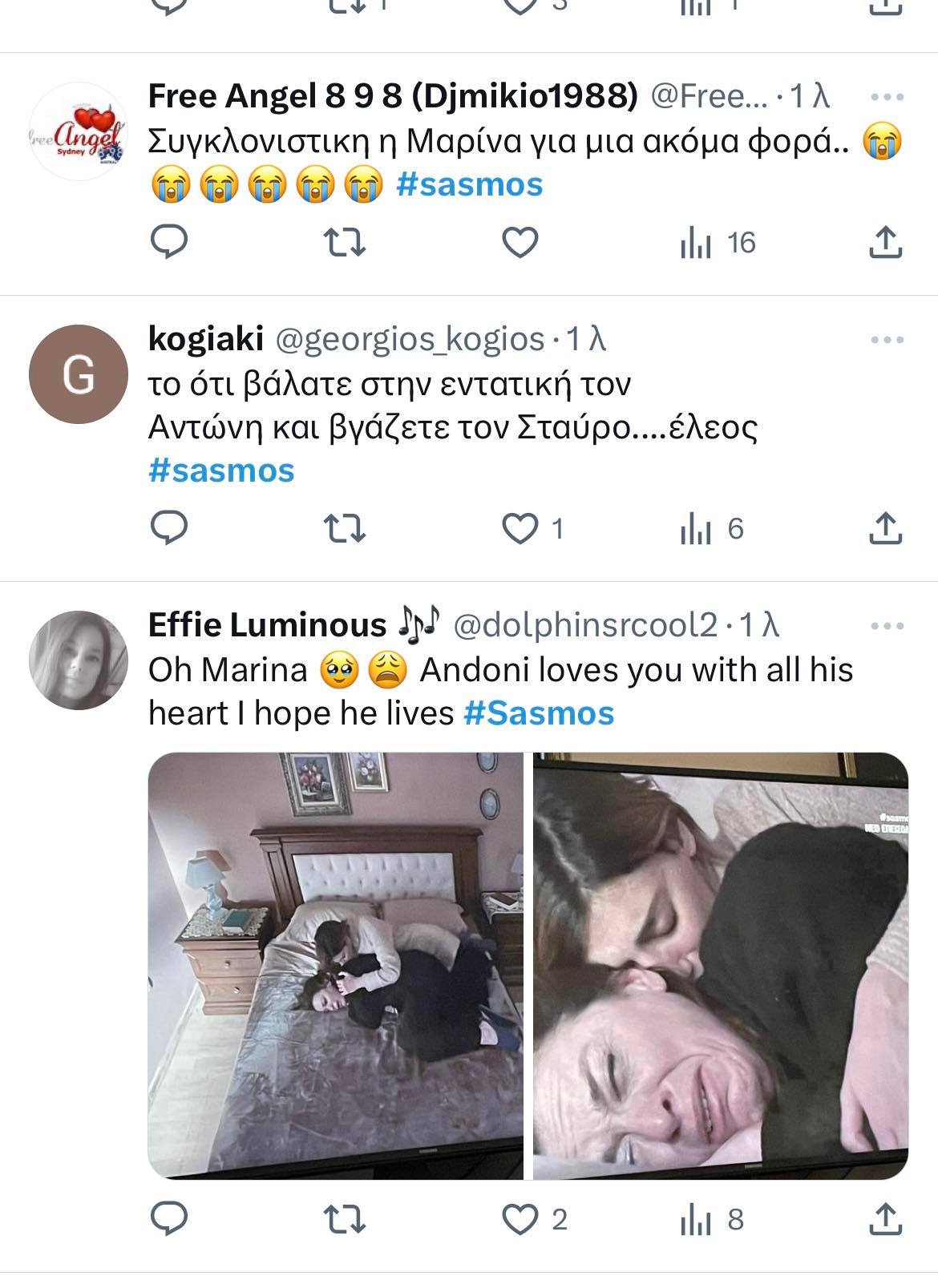The height and width of the screenshot is (1288, 938).
Task: Open more options for kogiaki's tweet
Action: [887, 340]
